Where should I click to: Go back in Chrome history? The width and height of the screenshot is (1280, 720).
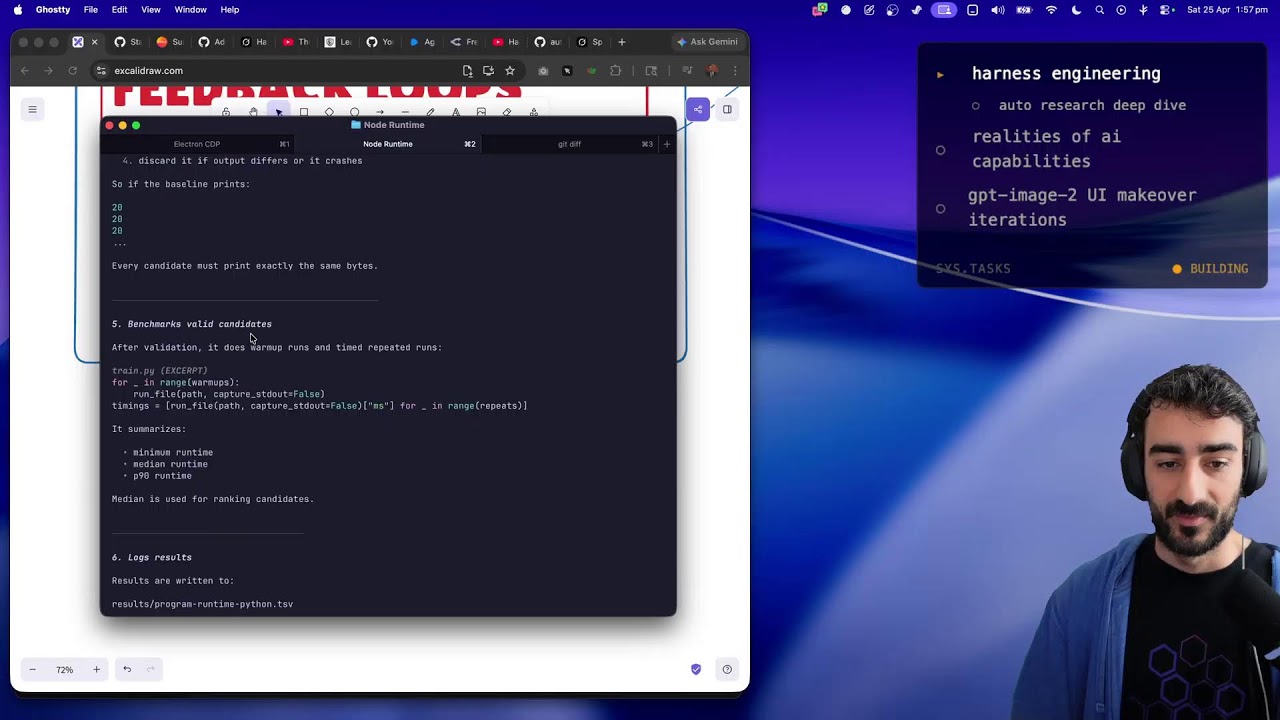pyautogui.click(x=25, y=71)
